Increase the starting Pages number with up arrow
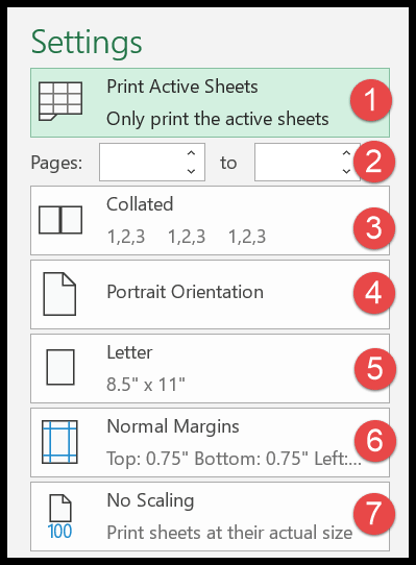The height and width of the screenshot is (565, 416). point(191,153)
